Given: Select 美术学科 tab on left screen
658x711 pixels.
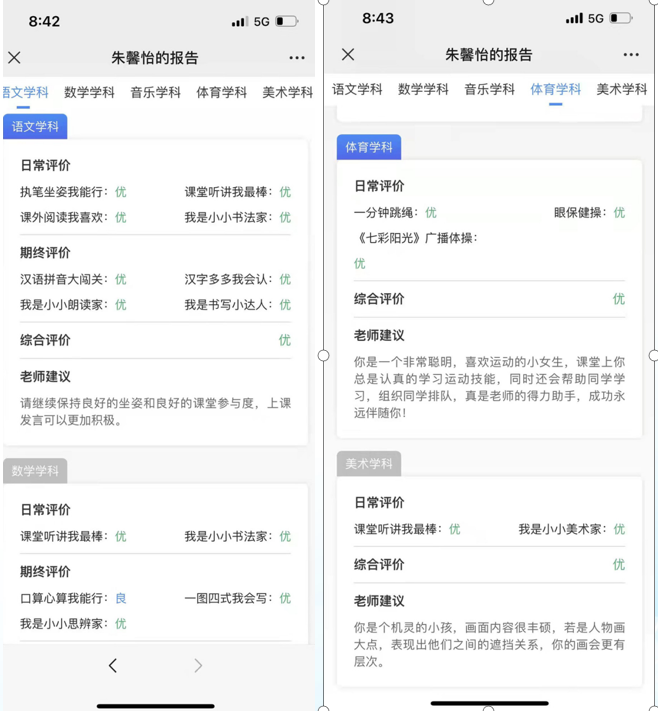Looking at the screenshot, I should (x=288, y=93).
